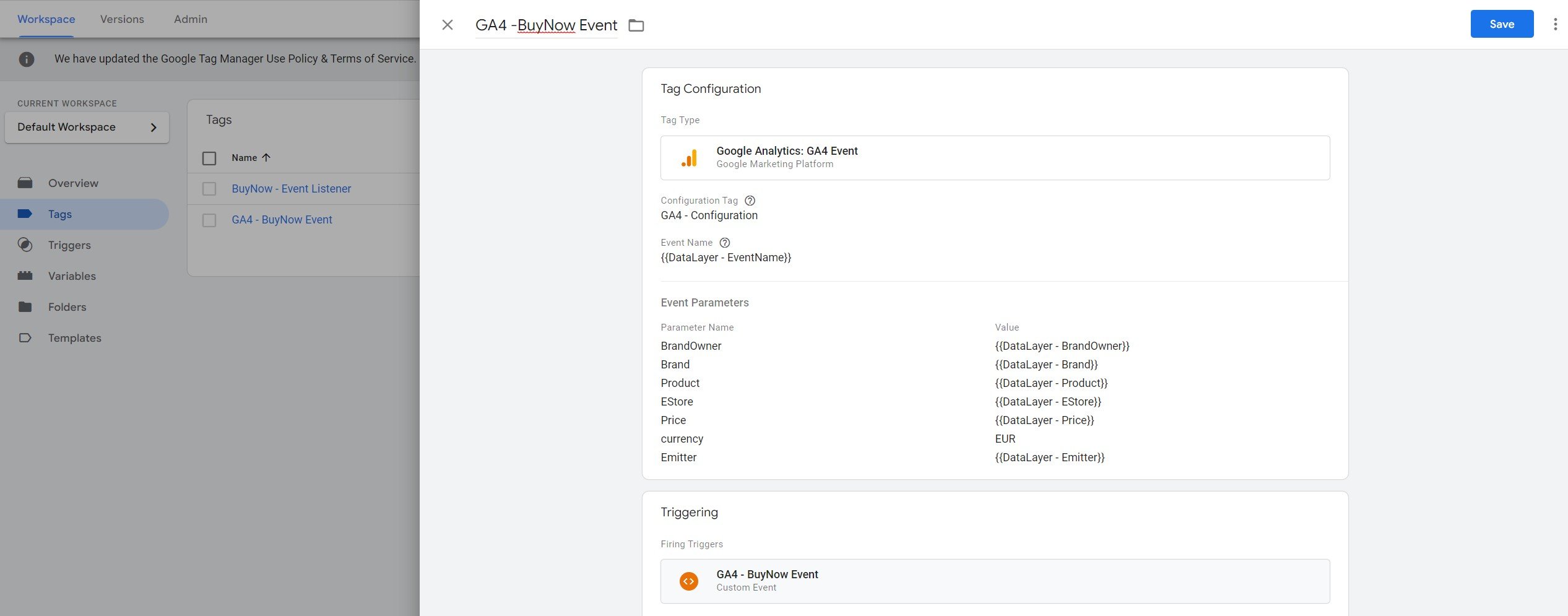
Task: Click the Emitter parameter name
Action: [x=678, y=458]
